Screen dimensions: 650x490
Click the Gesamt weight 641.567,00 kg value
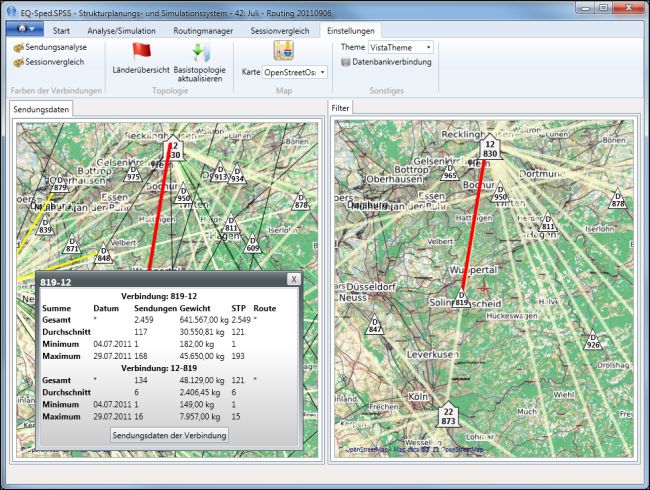[x=204, y=320]
